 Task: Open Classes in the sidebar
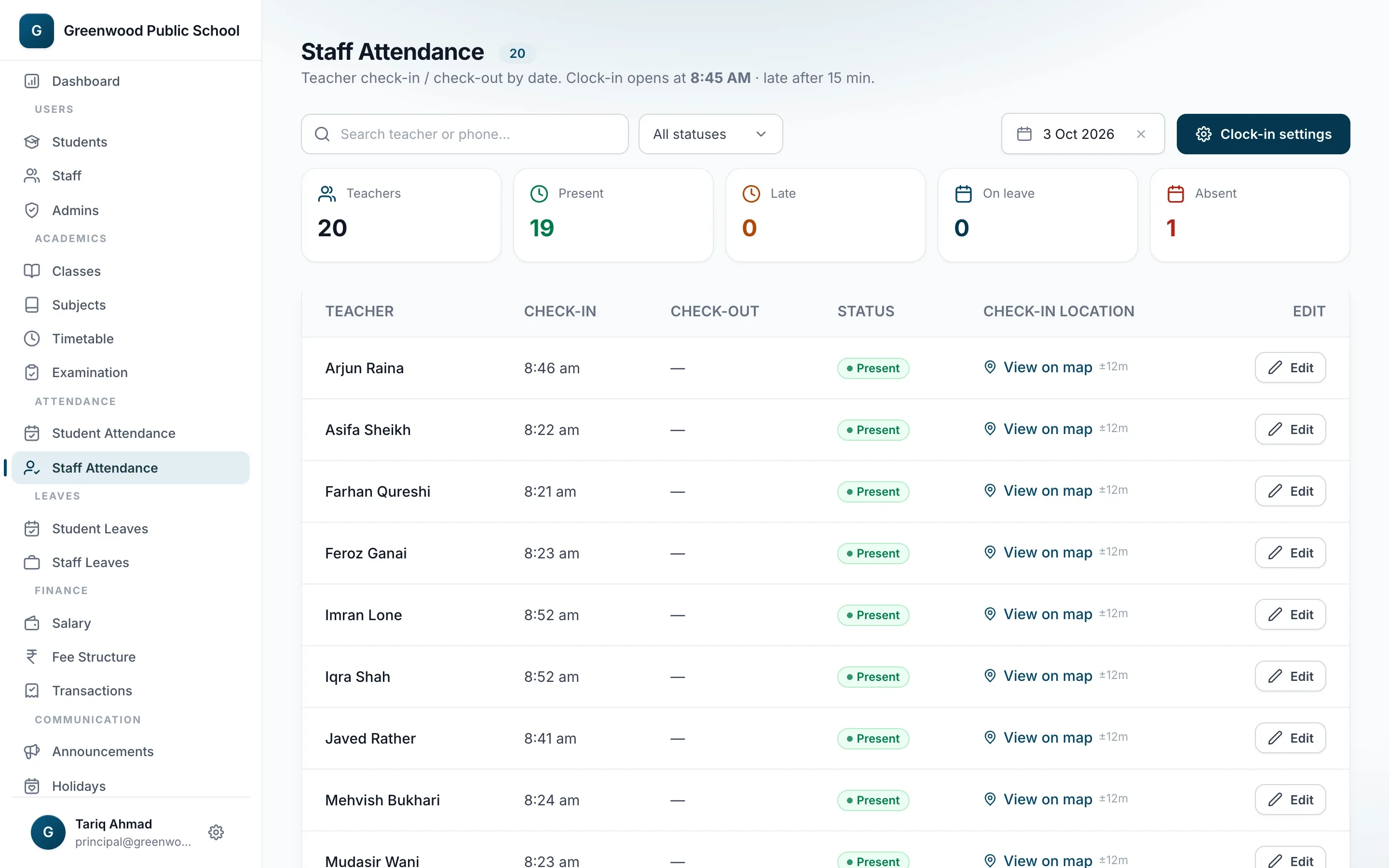tap(130, 271)
